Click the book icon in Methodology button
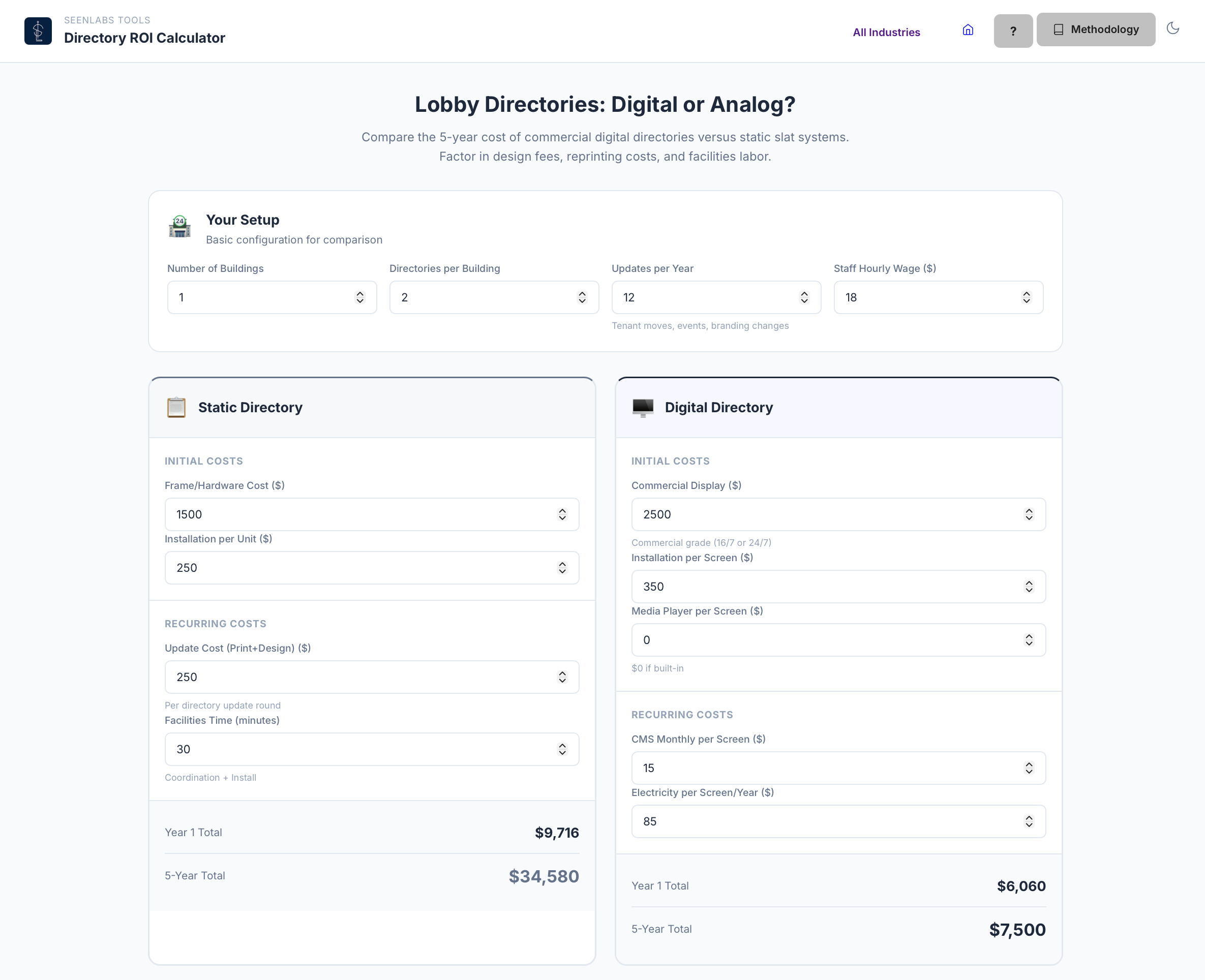This screenshot has width=1205, height=980. click(1058, 29)
